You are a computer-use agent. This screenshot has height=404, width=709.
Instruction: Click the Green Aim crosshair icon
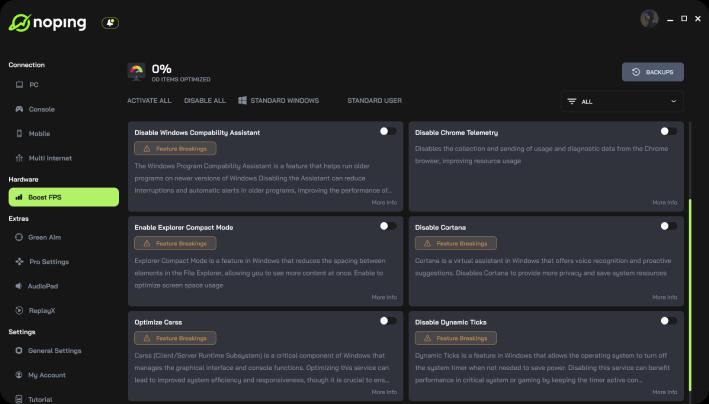(19, 237)
